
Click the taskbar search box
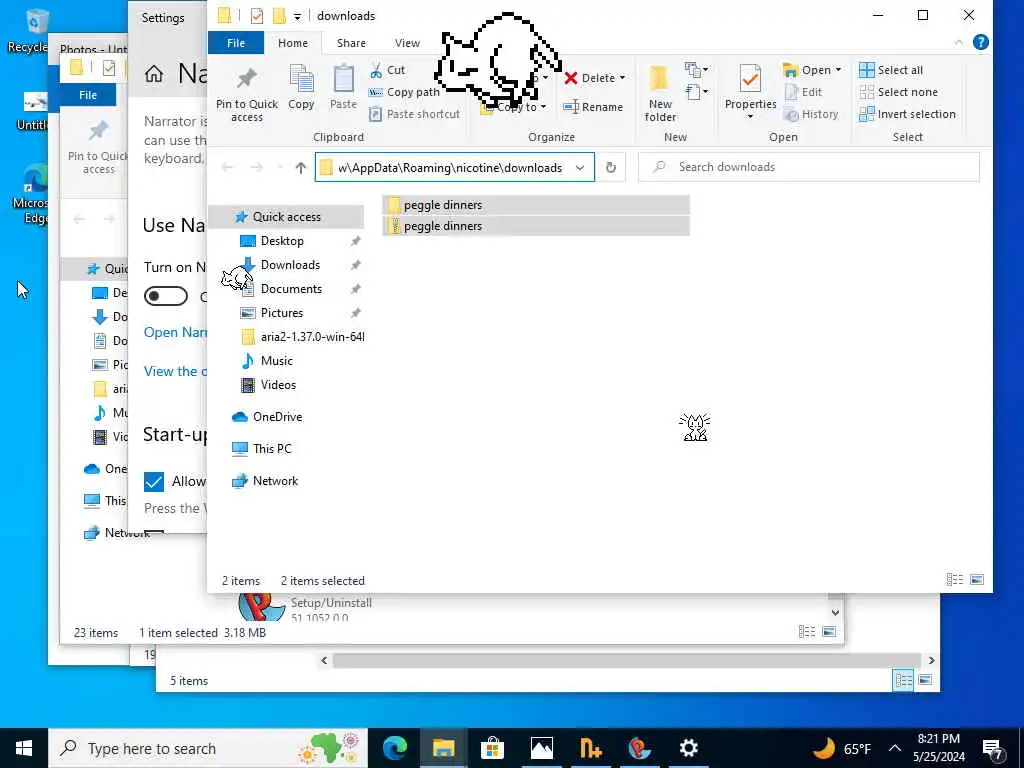point(208,748)
